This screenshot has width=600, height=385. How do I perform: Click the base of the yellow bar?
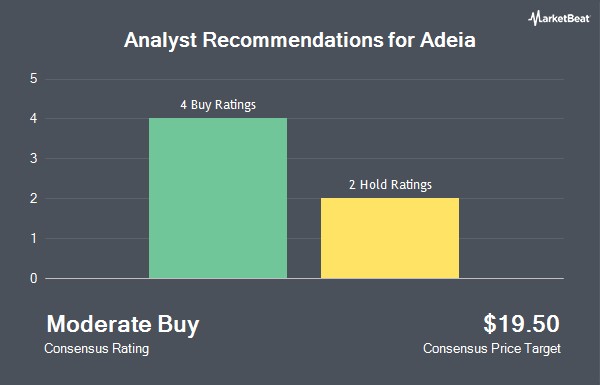click(390, 277)
